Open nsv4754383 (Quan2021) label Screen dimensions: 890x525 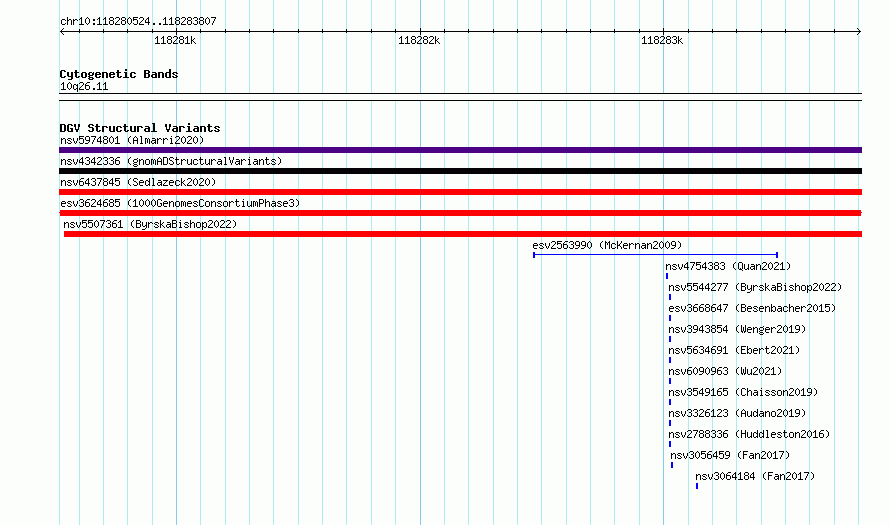pos(728,266)
